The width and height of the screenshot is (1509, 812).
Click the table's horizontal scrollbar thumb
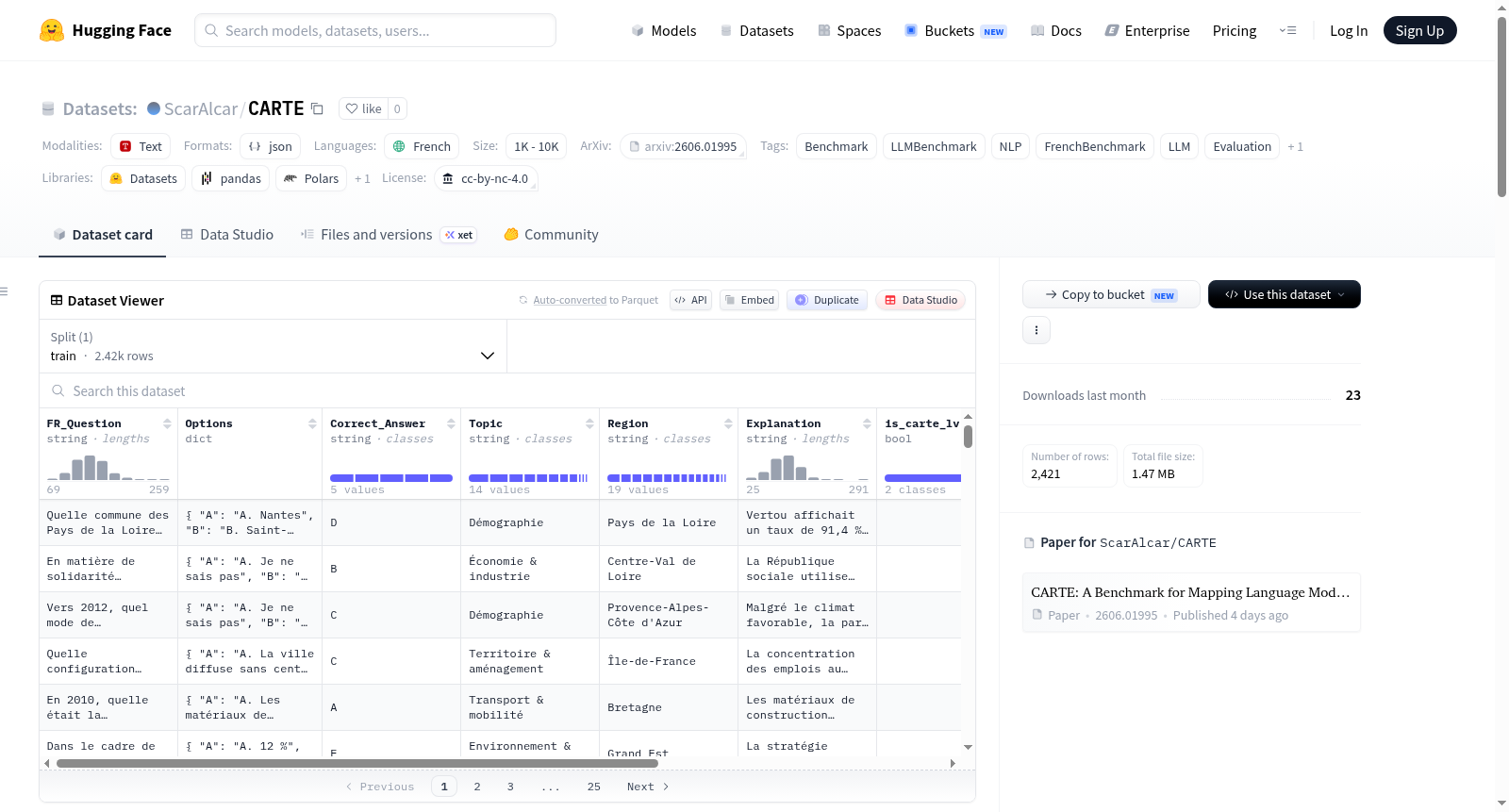[x=357, y=763]
